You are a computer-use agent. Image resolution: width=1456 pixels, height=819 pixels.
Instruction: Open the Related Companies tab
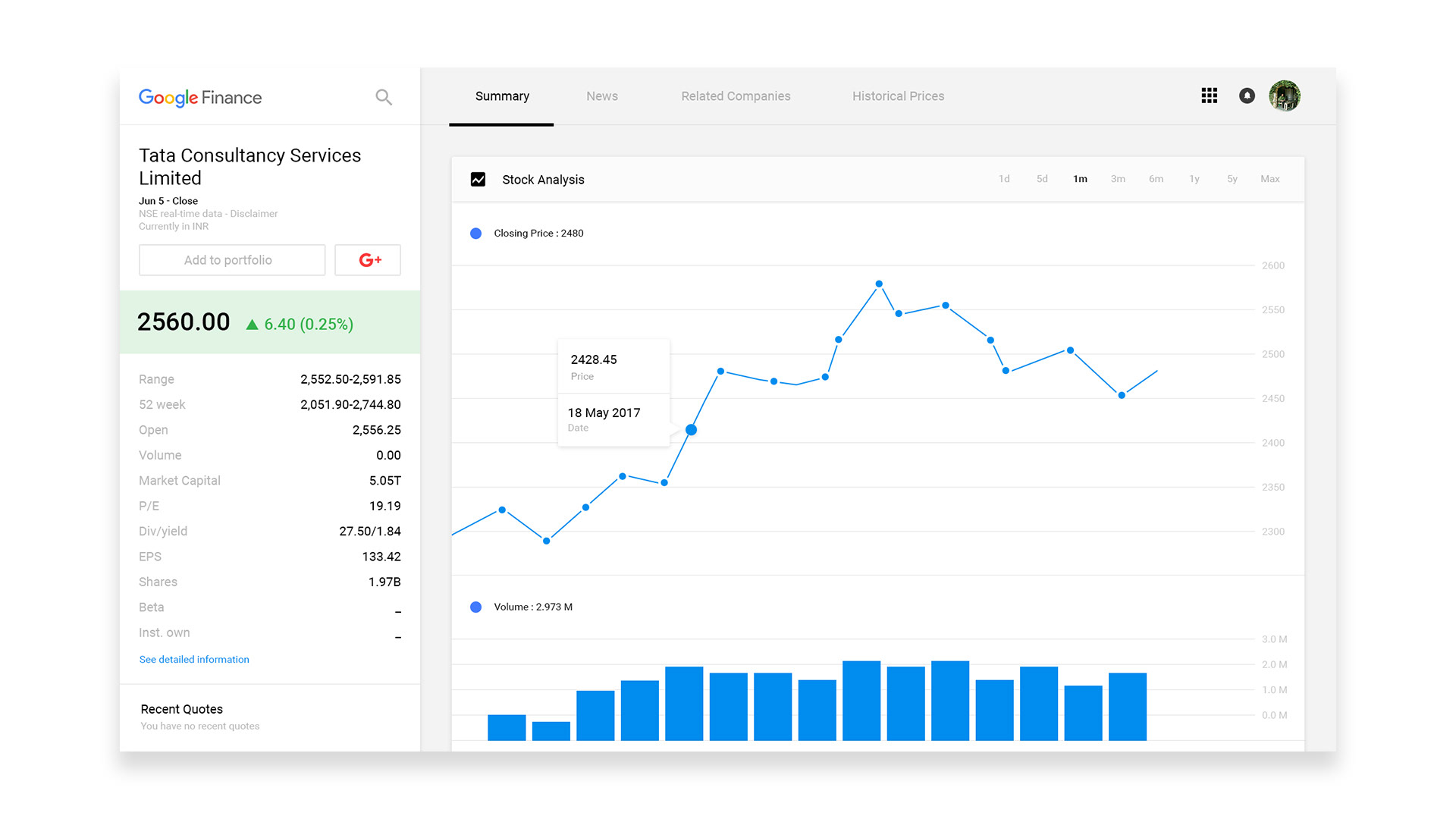click(x=736, y=96)
